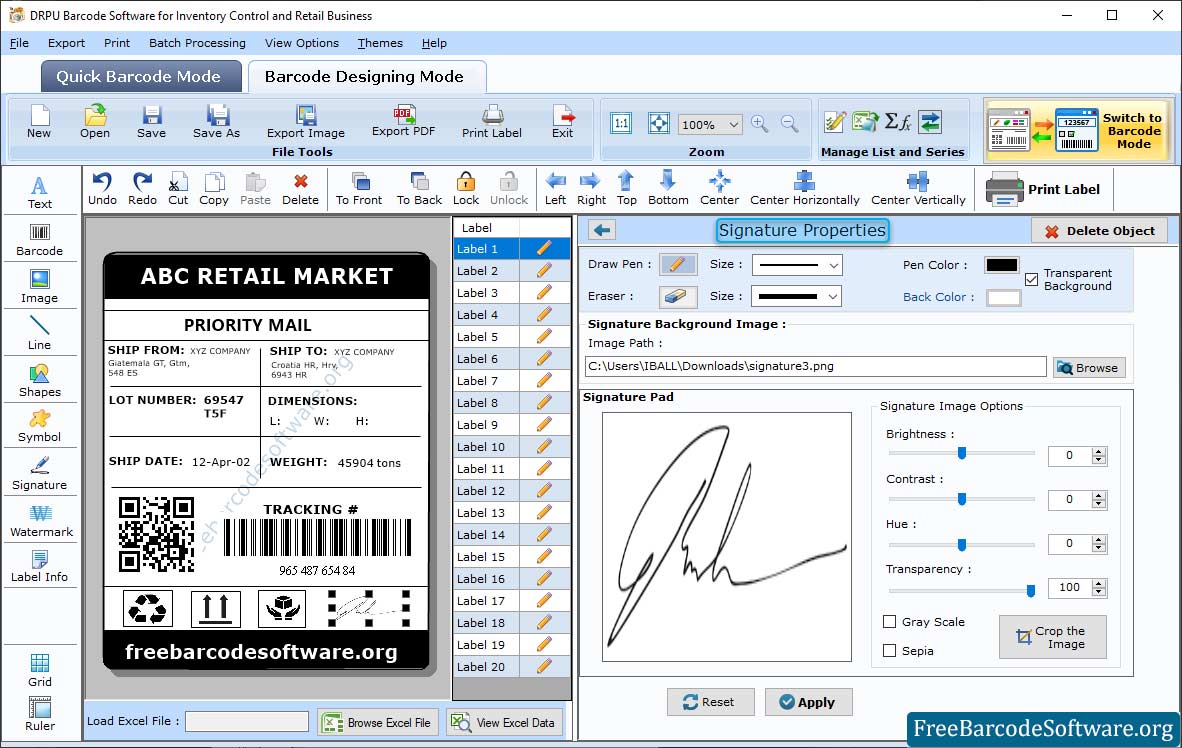Click the Delete Object button
The image size is (1182, 748).
1099,231
